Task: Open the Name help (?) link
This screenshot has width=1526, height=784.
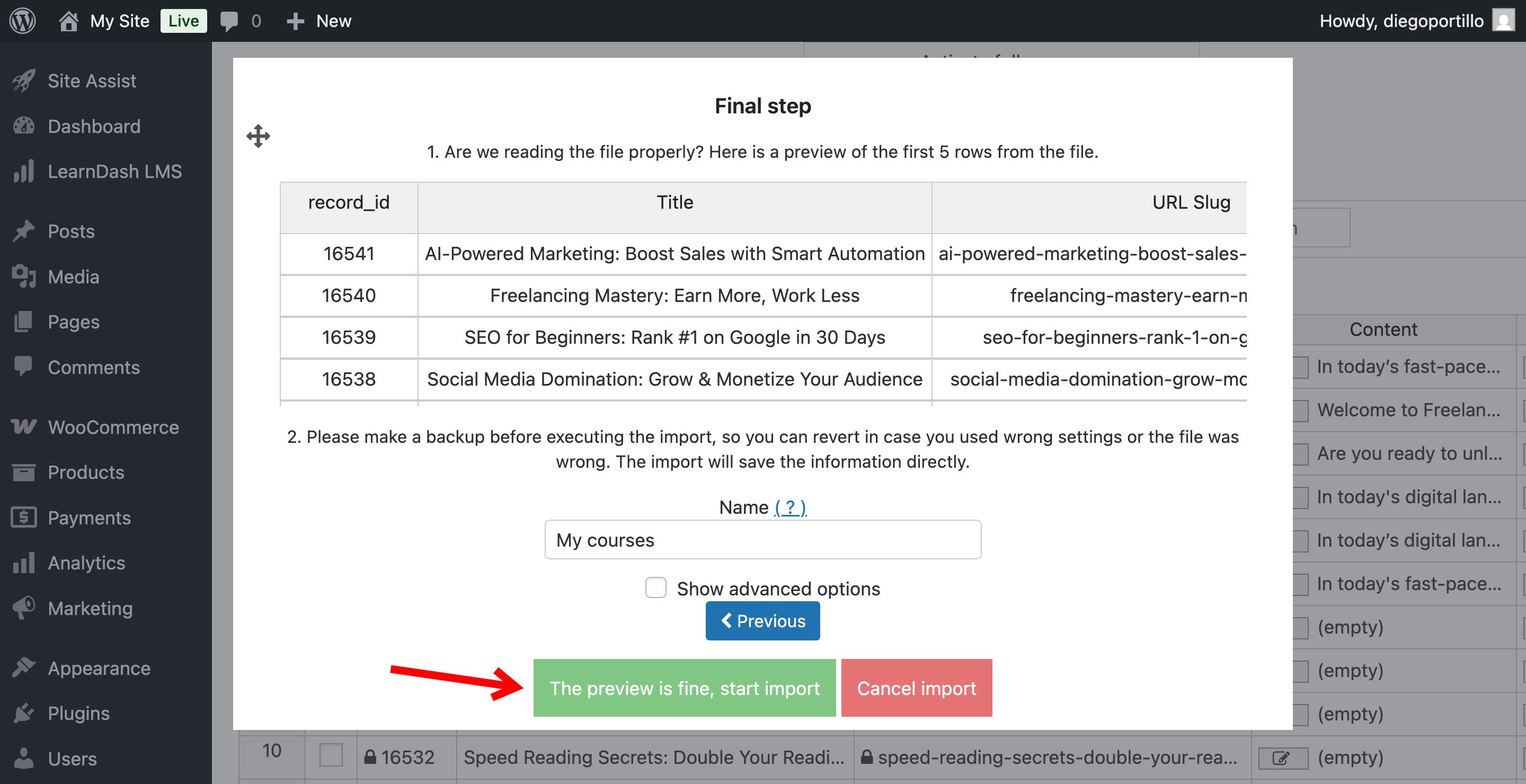Action: pyautogui.click(x=789, y=507)
